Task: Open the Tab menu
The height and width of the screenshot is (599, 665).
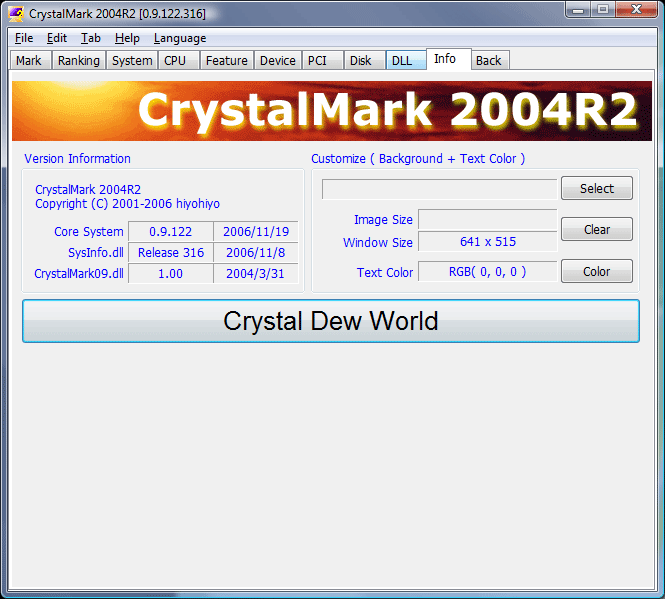Action: (91, 38)
